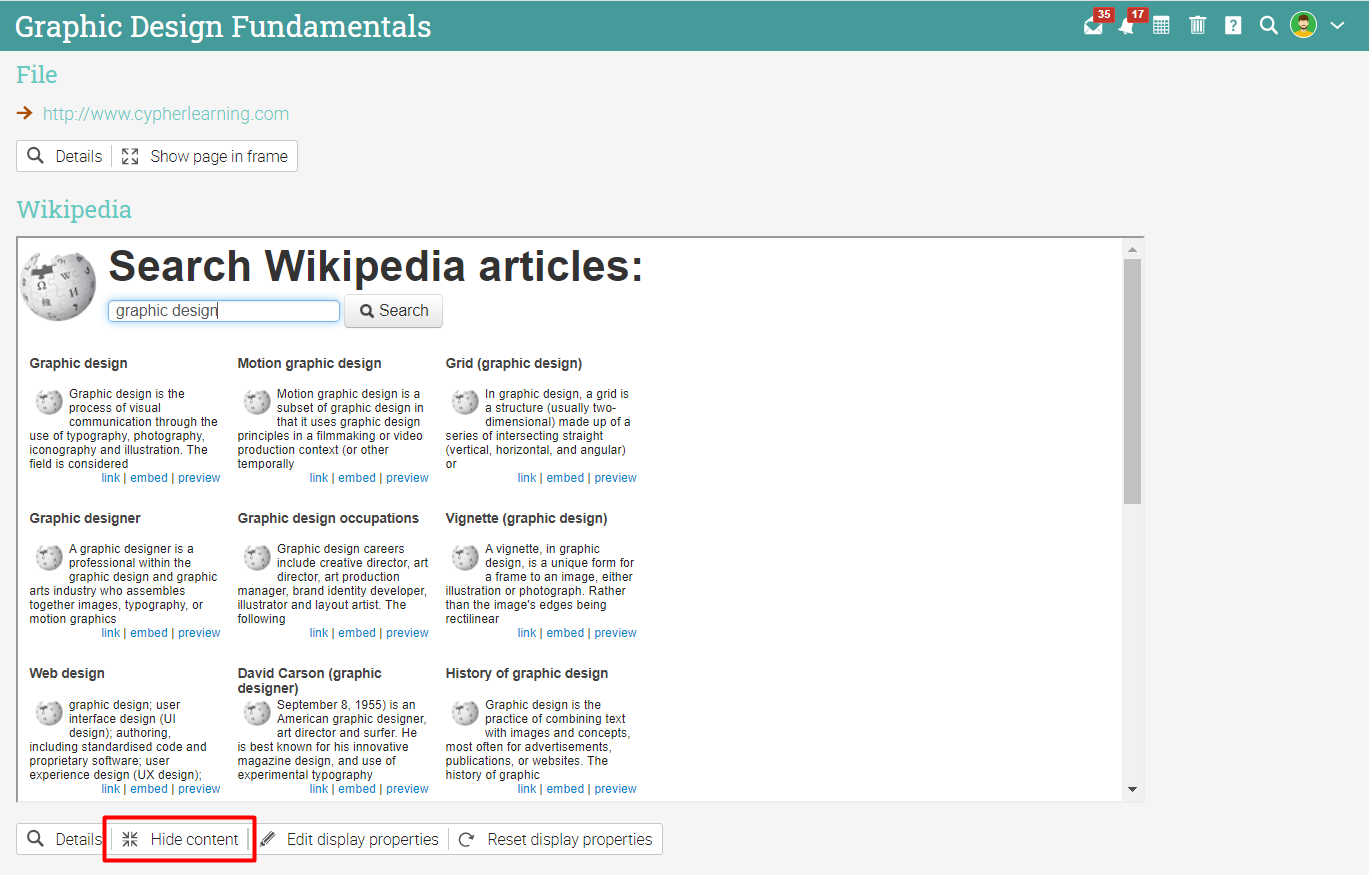Click Show page in frame button
This screenshot has width=1369, height=875.
tap(205, 156)
